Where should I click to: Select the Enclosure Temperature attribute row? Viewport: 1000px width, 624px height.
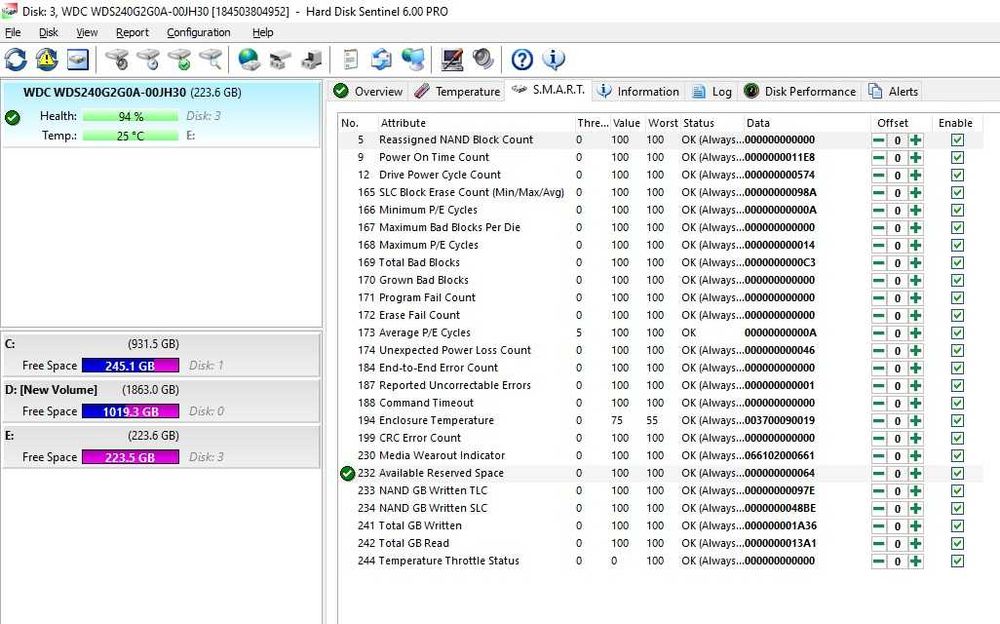click(660, 421)
